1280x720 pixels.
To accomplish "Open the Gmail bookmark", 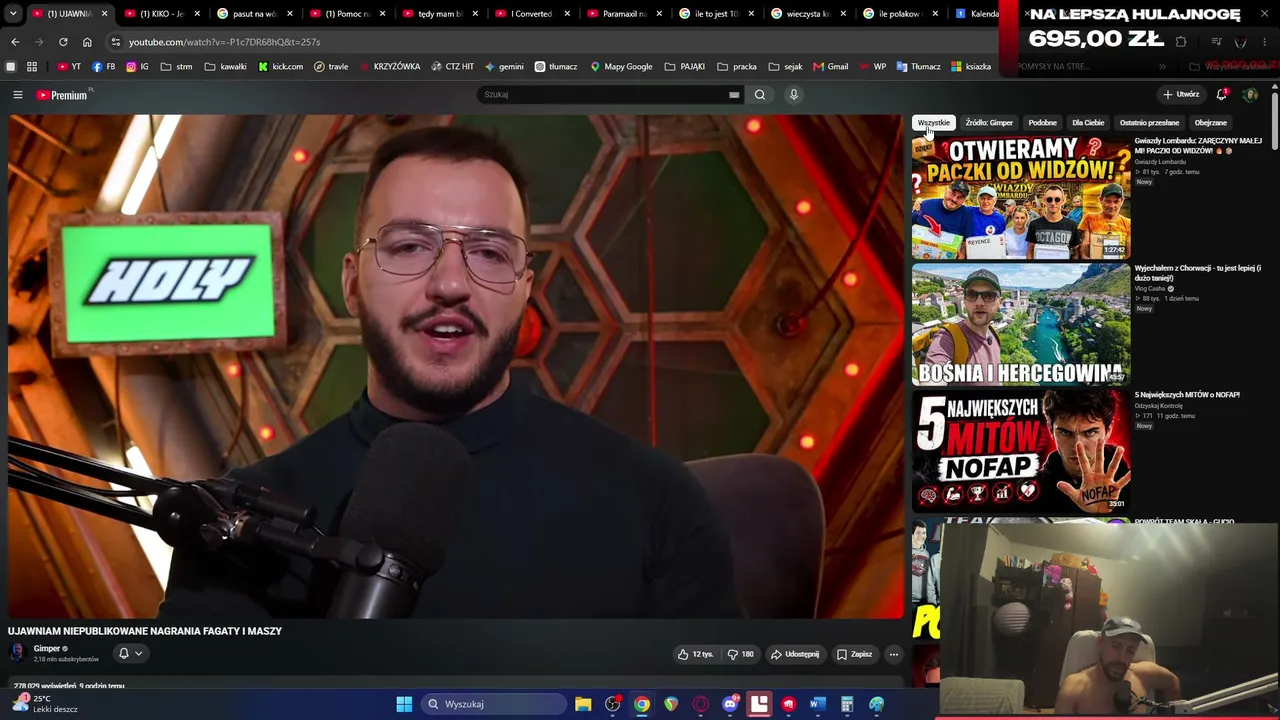I will [x=831, y=67].
